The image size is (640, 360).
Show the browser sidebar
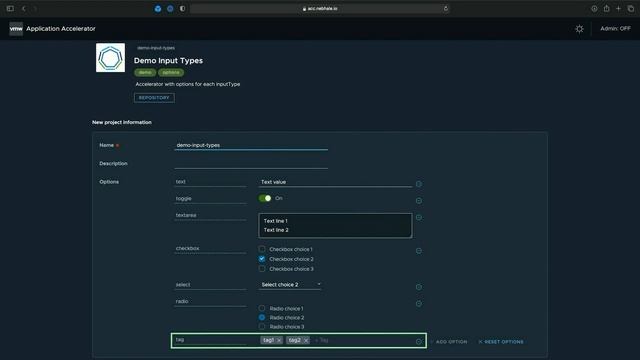coord(10,8)
